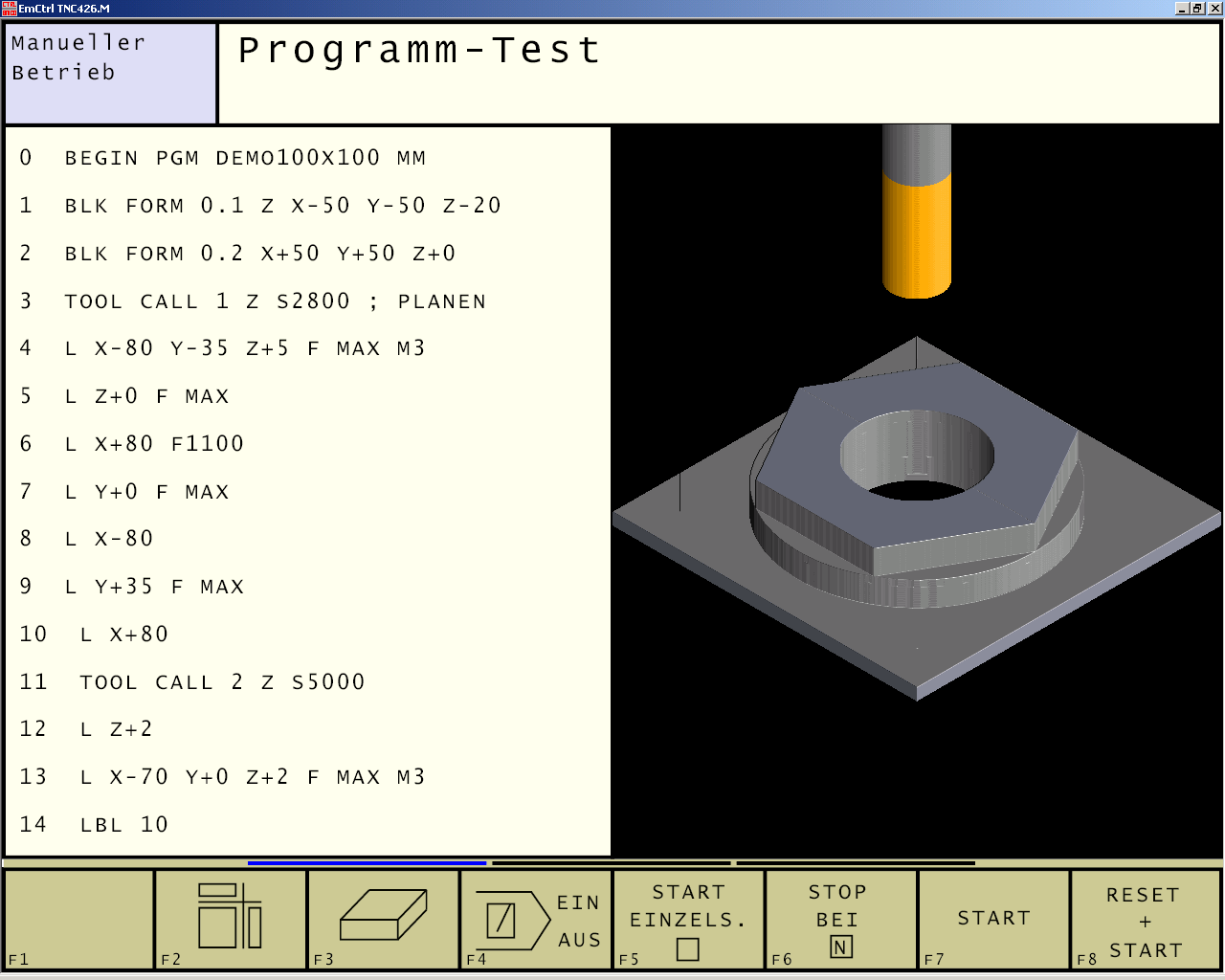Select line 11 TOOL CALL 2 Z S5000
Screen dimensions: 1225x980
[222, 682]
